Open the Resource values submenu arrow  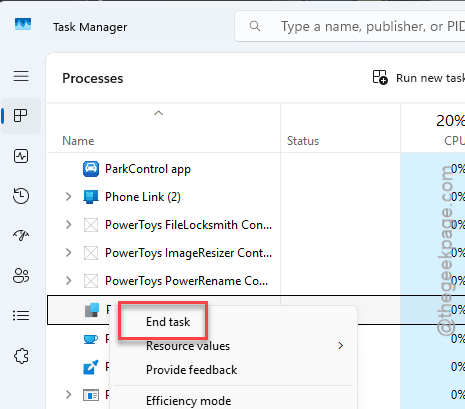click(x=340, y=346)
